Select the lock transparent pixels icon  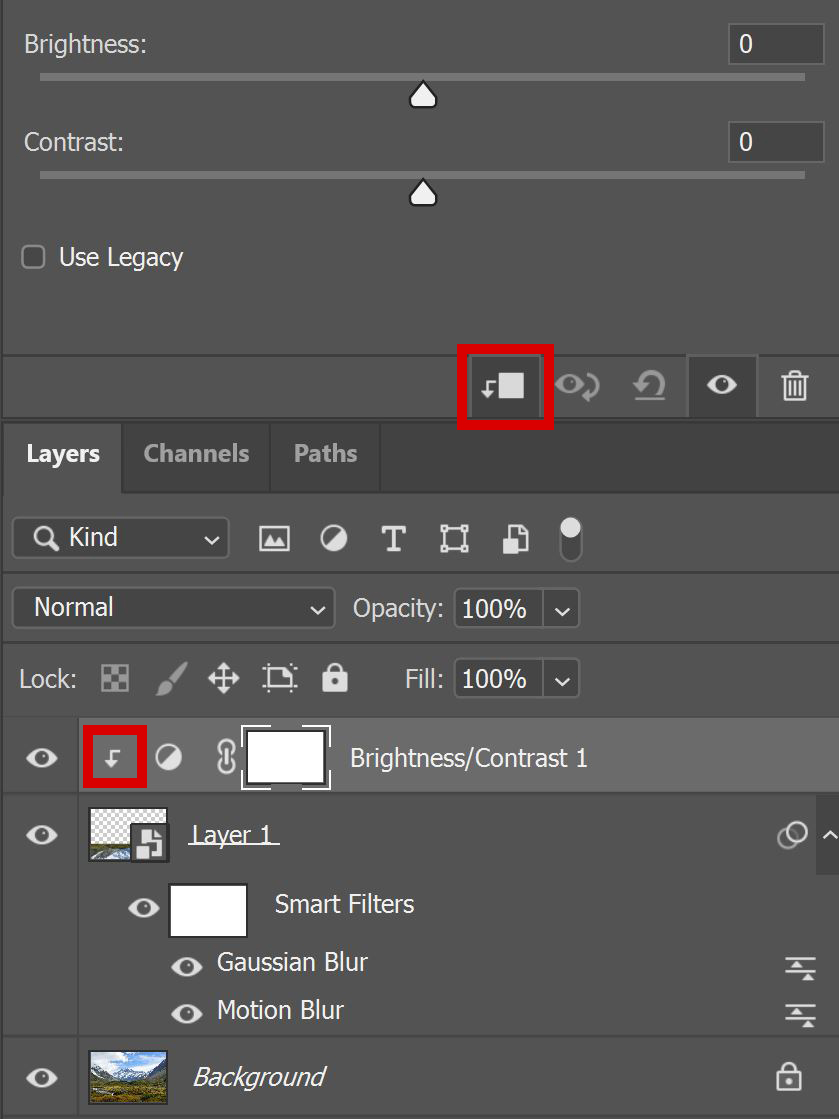[x=114, y=678]
